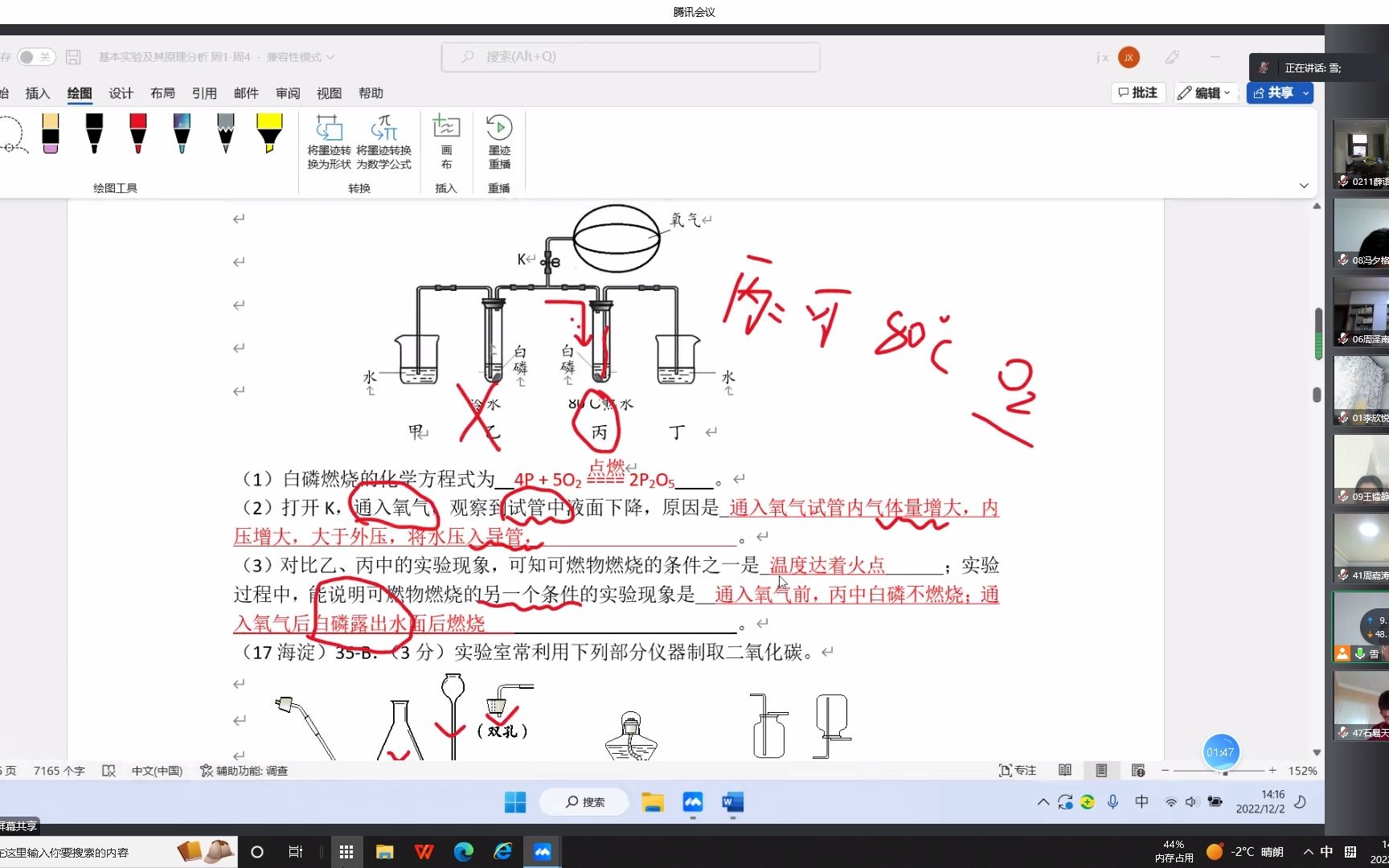
Task: Show hidden tray icons chevron
Action: tap(1043, 802)
